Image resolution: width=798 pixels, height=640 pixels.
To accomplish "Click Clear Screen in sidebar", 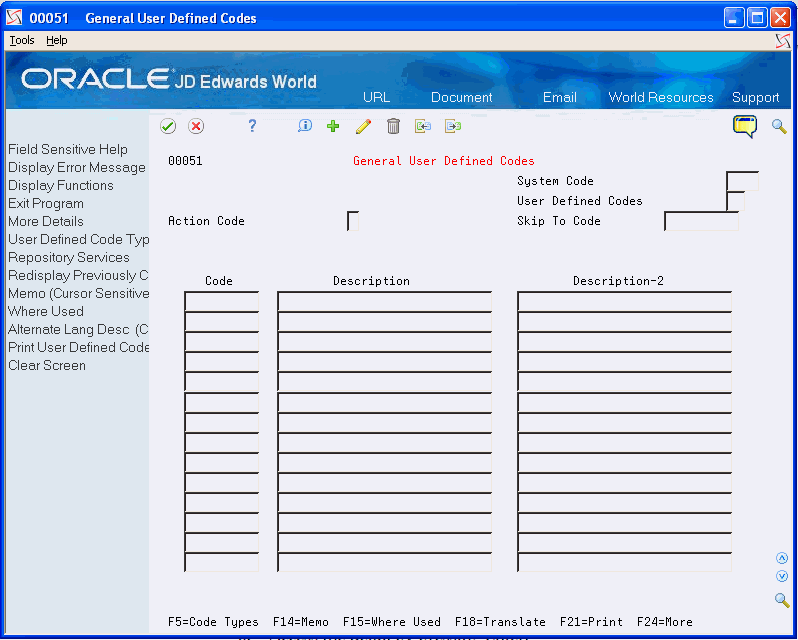I will tap(47, 366).
